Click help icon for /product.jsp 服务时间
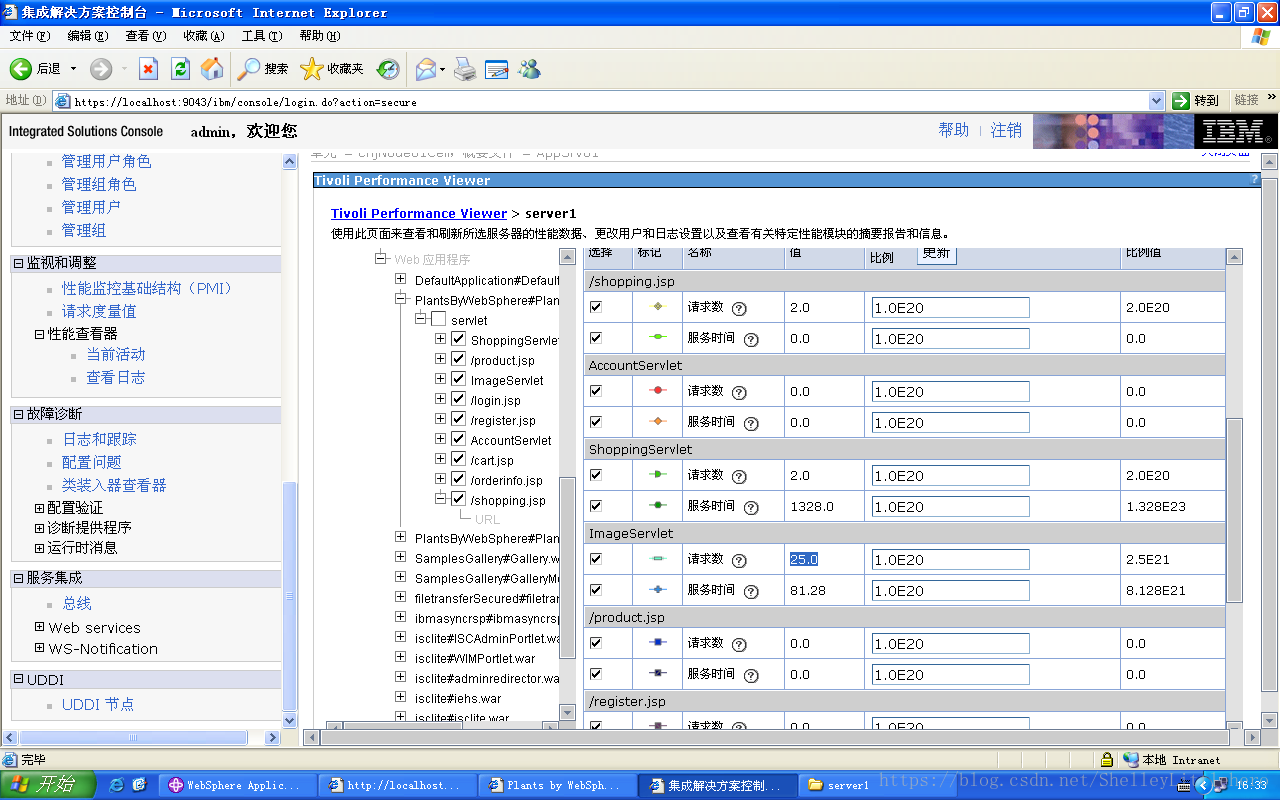This screenshot has height=800, width=1280. pos(751,676)
